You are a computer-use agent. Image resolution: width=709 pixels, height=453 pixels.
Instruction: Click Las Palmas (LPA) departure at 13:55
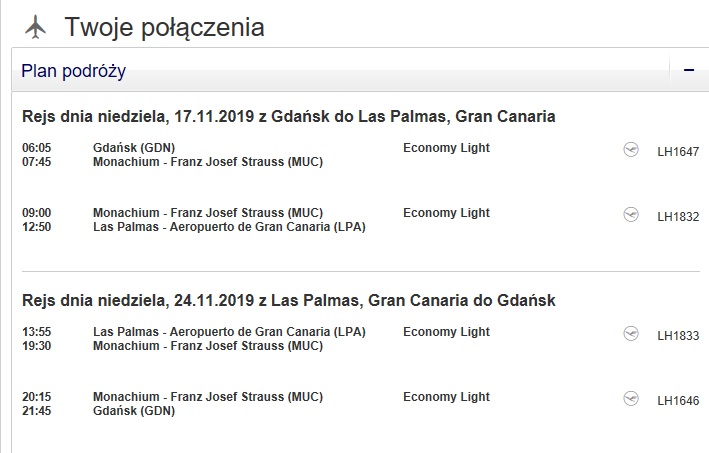coord(229,332)
